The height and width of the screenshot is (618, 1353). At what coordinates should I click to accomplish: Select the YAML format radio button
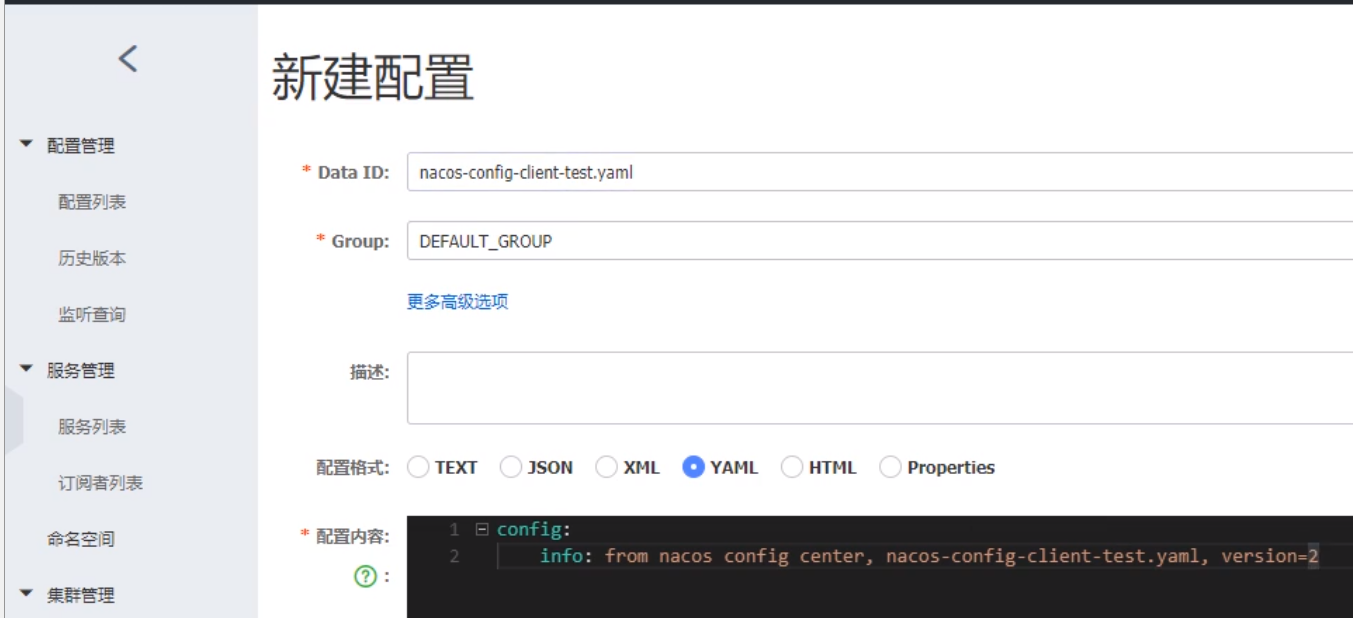(694, 467)
